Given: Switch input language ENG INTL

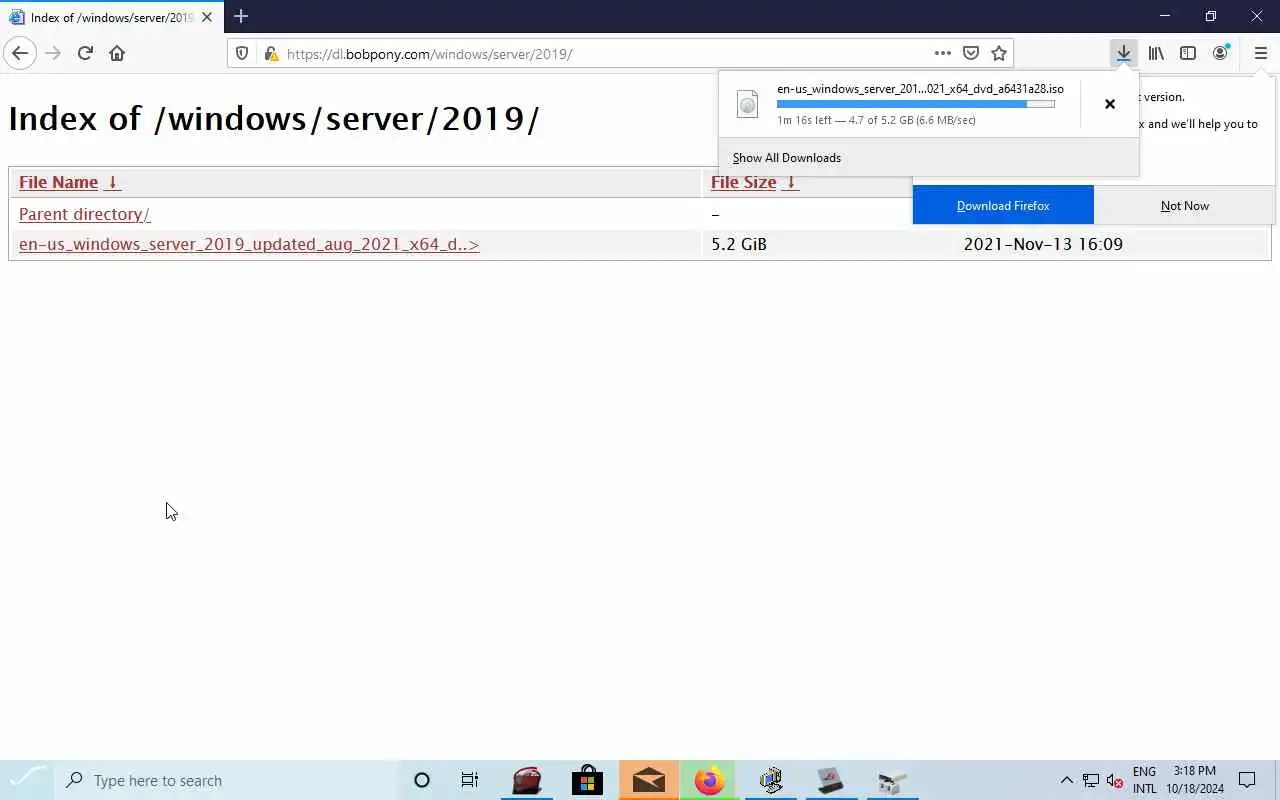Looking at the screenshot, I should click(x=1144, y=780).
